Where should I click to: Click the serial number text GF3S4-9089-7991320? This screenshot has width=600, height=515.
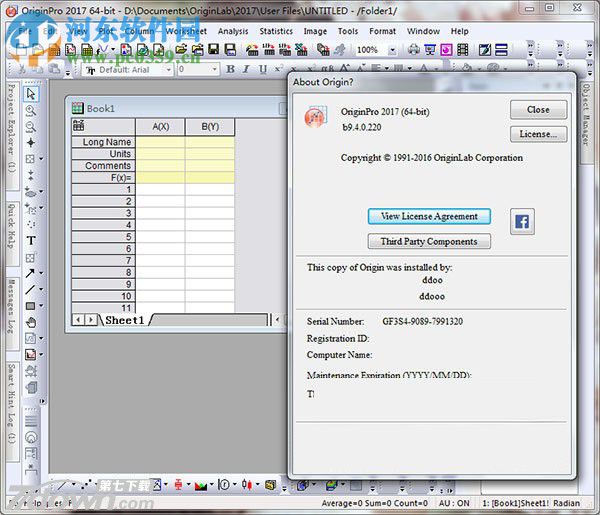point(422,321)
